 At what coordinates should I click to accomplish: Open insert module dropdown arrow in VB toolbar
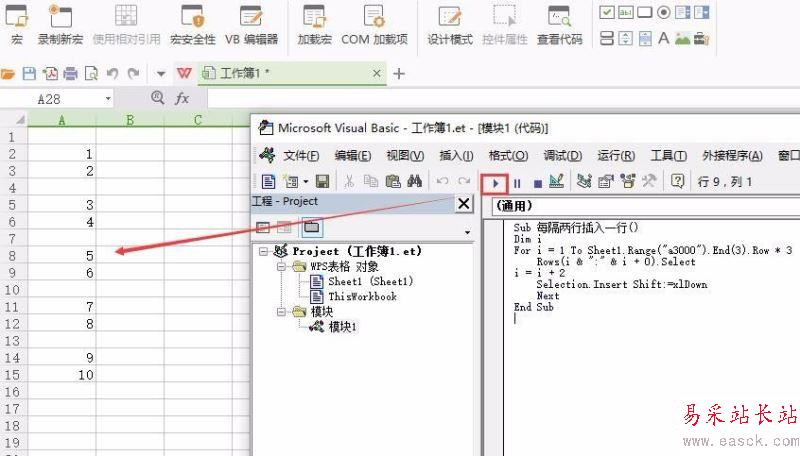coord(306,182)
